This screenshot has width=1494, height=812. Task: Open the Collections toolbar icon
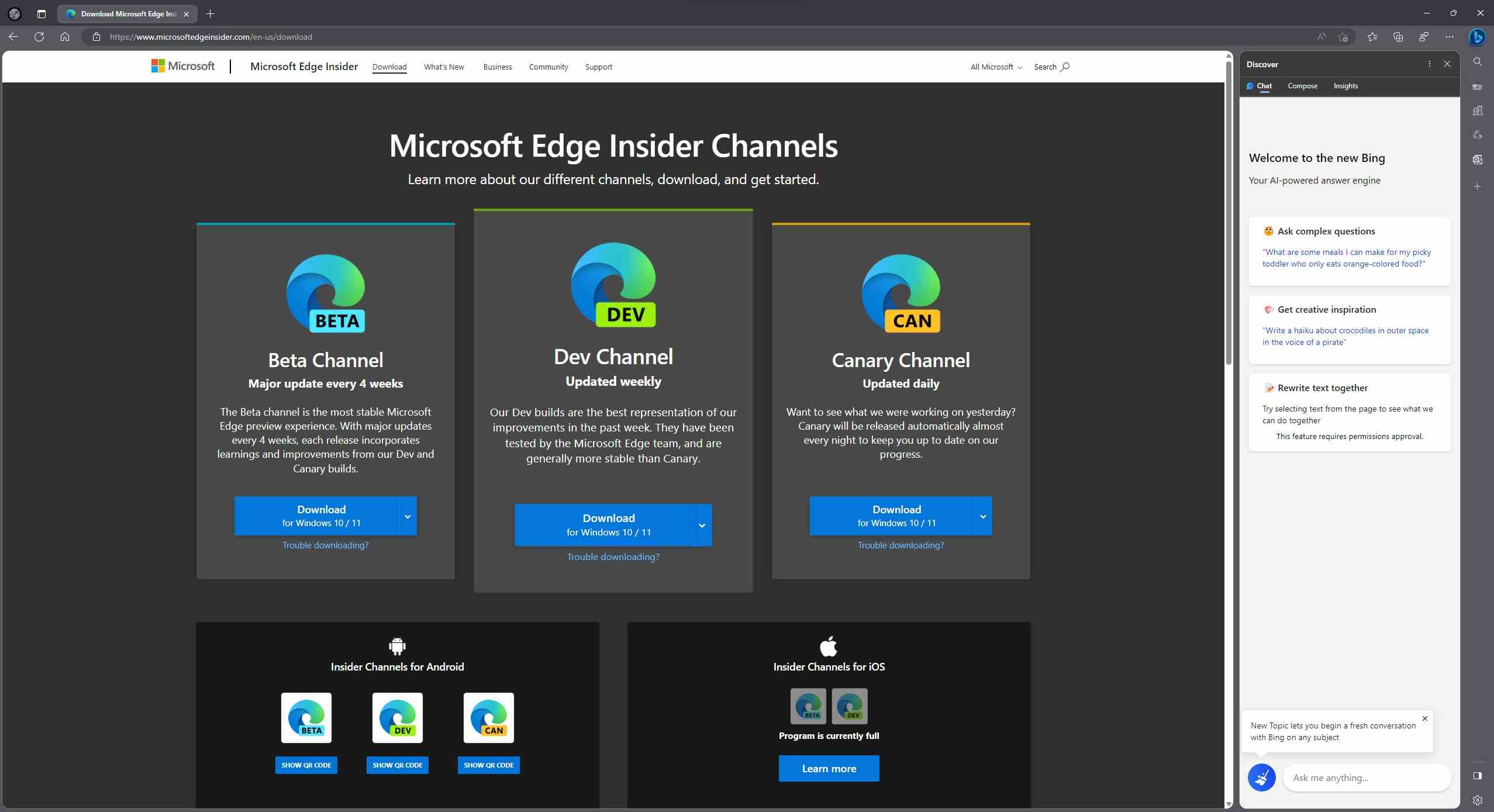[x=1398, y=37]
